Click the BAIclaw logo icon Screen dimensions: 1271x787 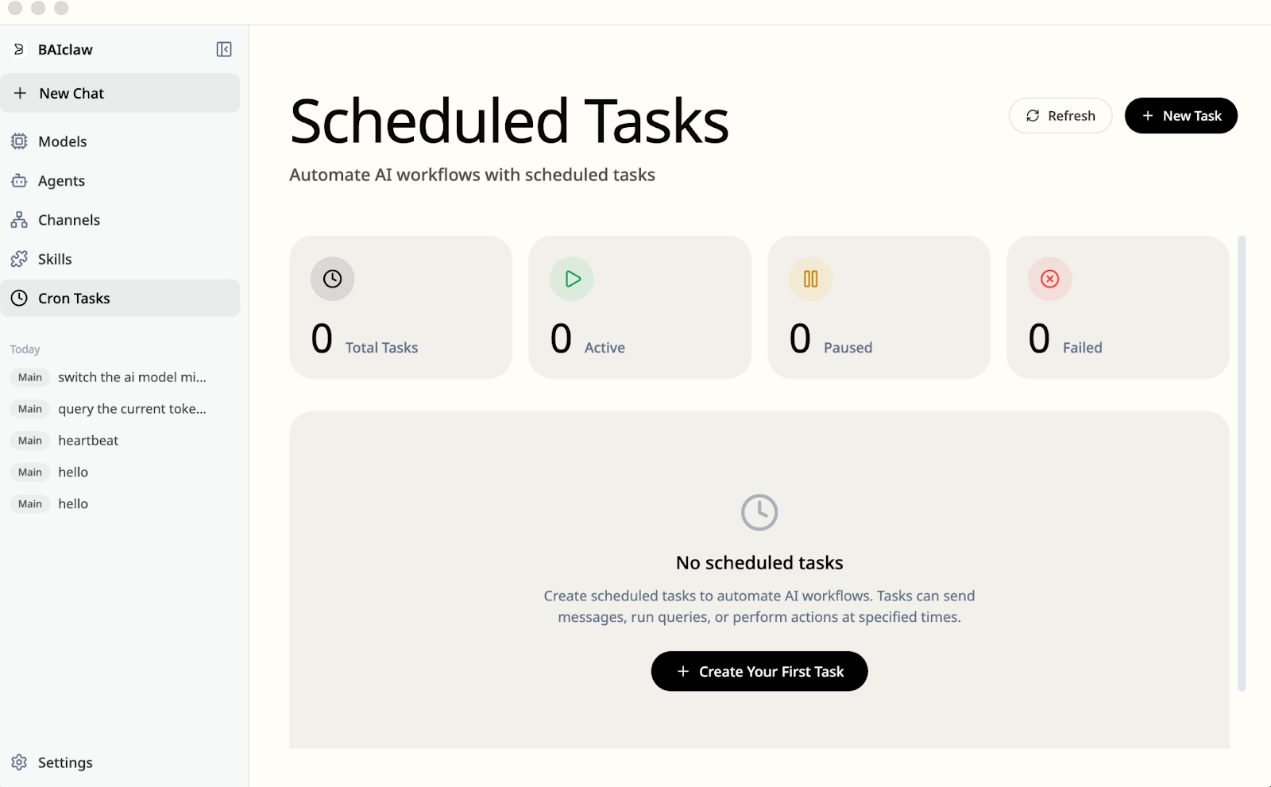(19, 50)
